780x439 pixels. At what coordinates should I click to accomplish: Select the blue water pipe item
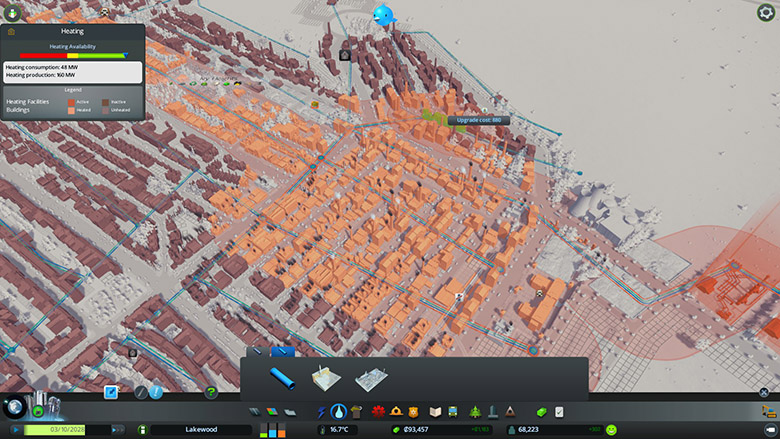(x=282, y=379)
